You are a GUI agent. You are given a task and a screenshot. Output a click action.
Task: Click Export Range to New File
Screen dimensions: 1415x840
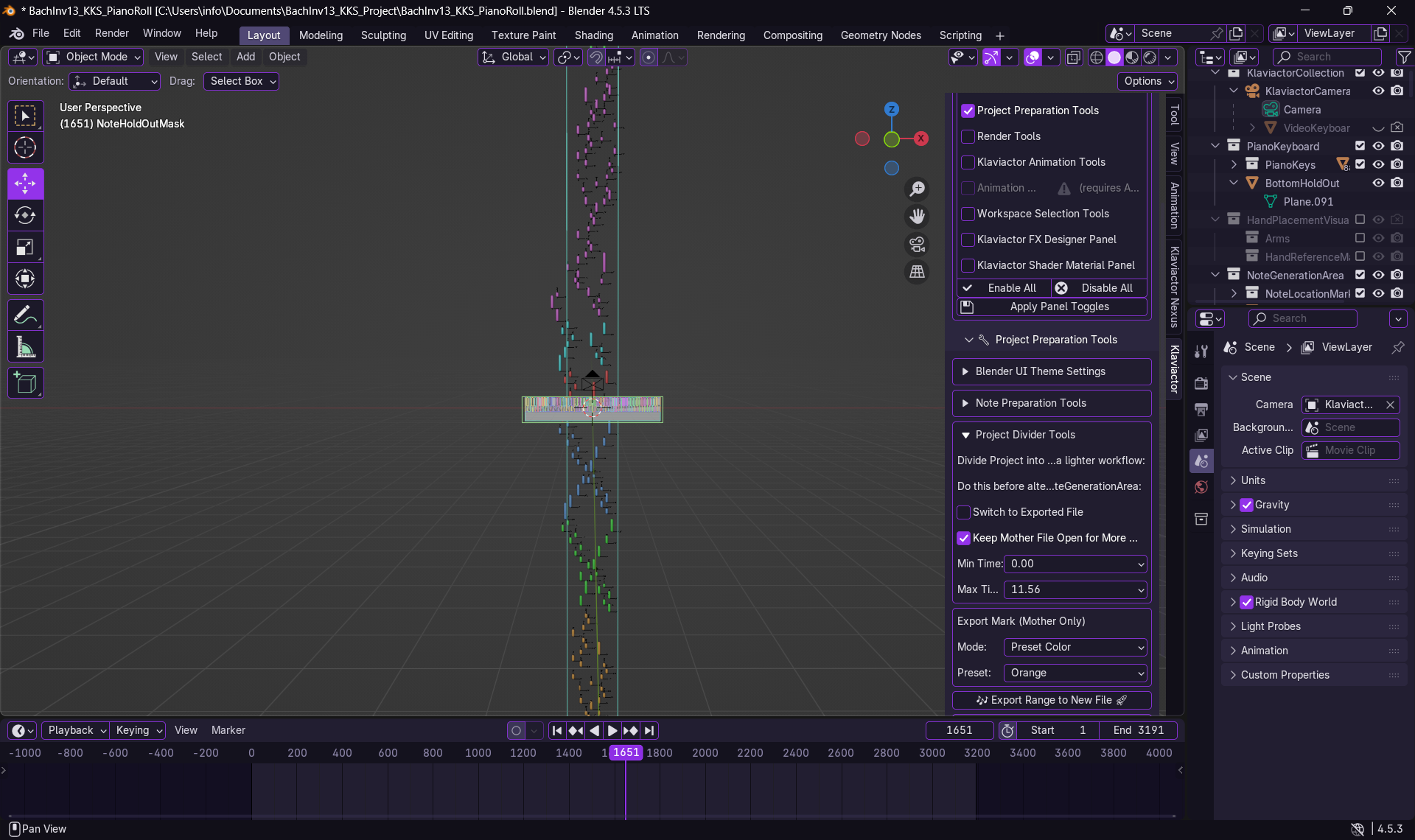[x=1052, y=700]
